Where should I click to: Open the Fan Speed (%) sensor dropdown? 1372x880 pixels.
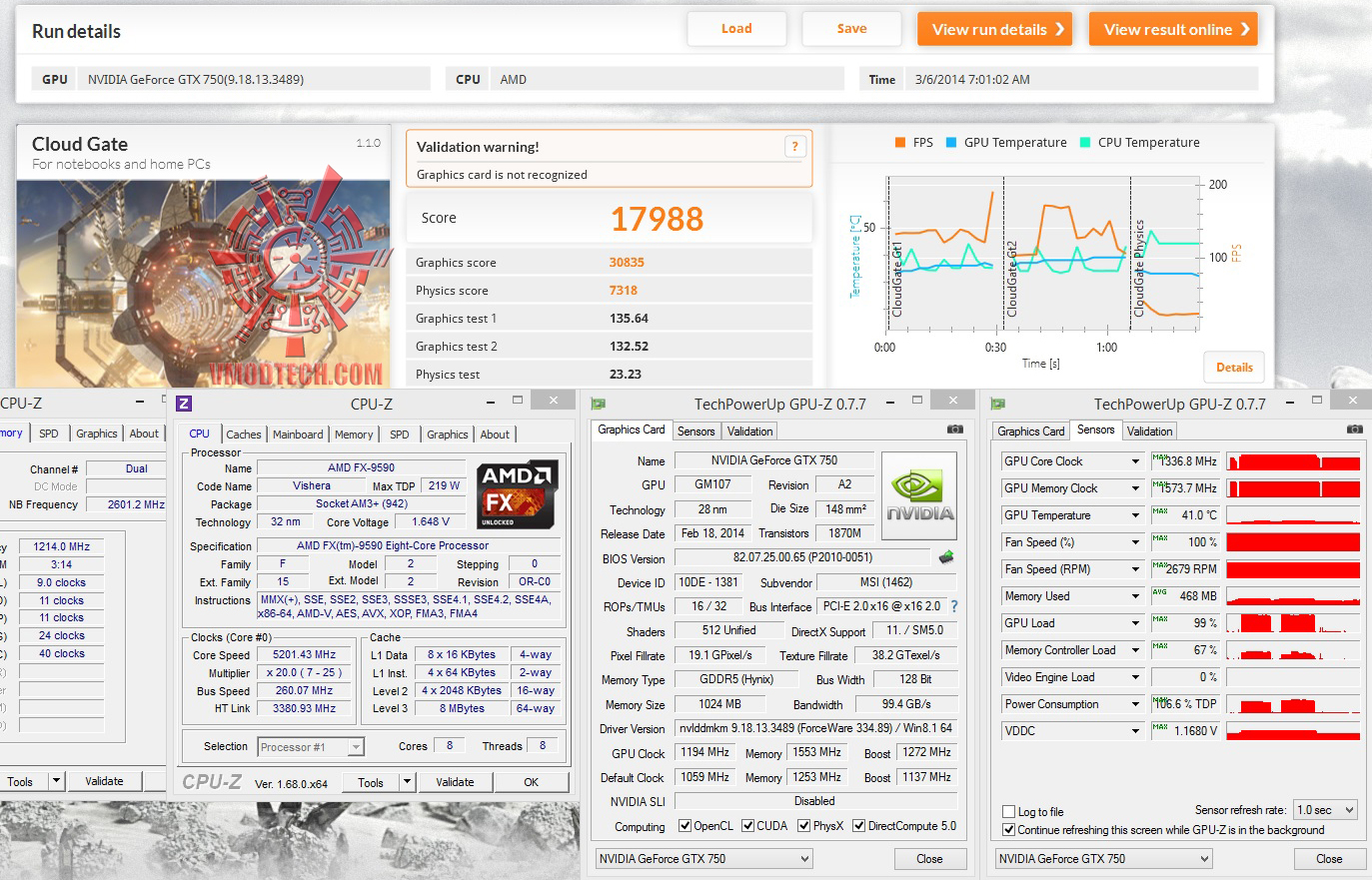[1135, 542]
